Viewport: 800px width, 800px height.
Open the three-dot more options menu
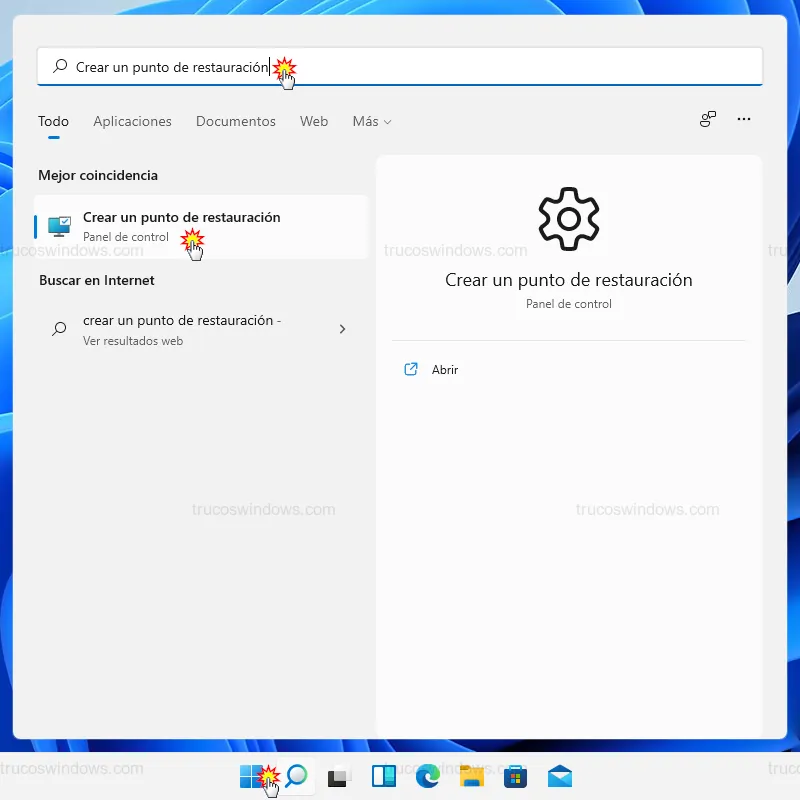click(744, 119)
